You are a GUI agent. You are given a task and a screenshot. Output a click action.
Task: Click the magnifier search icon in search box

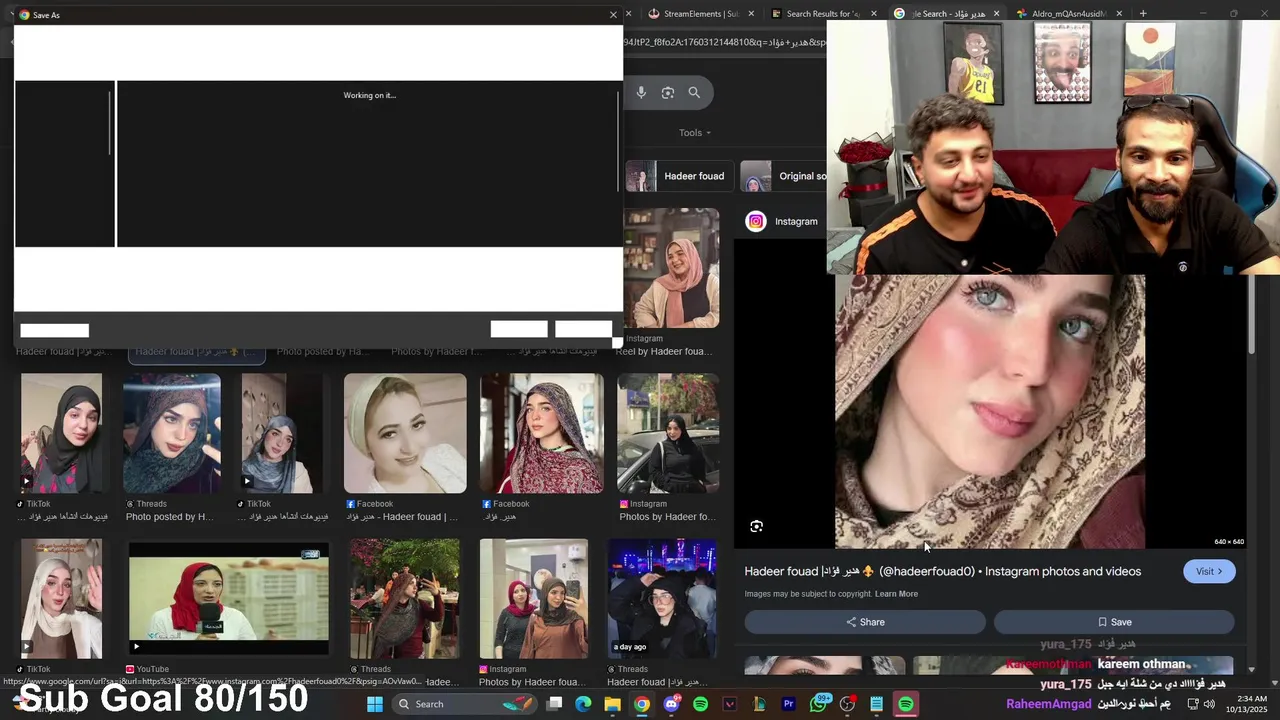[694, 93]
